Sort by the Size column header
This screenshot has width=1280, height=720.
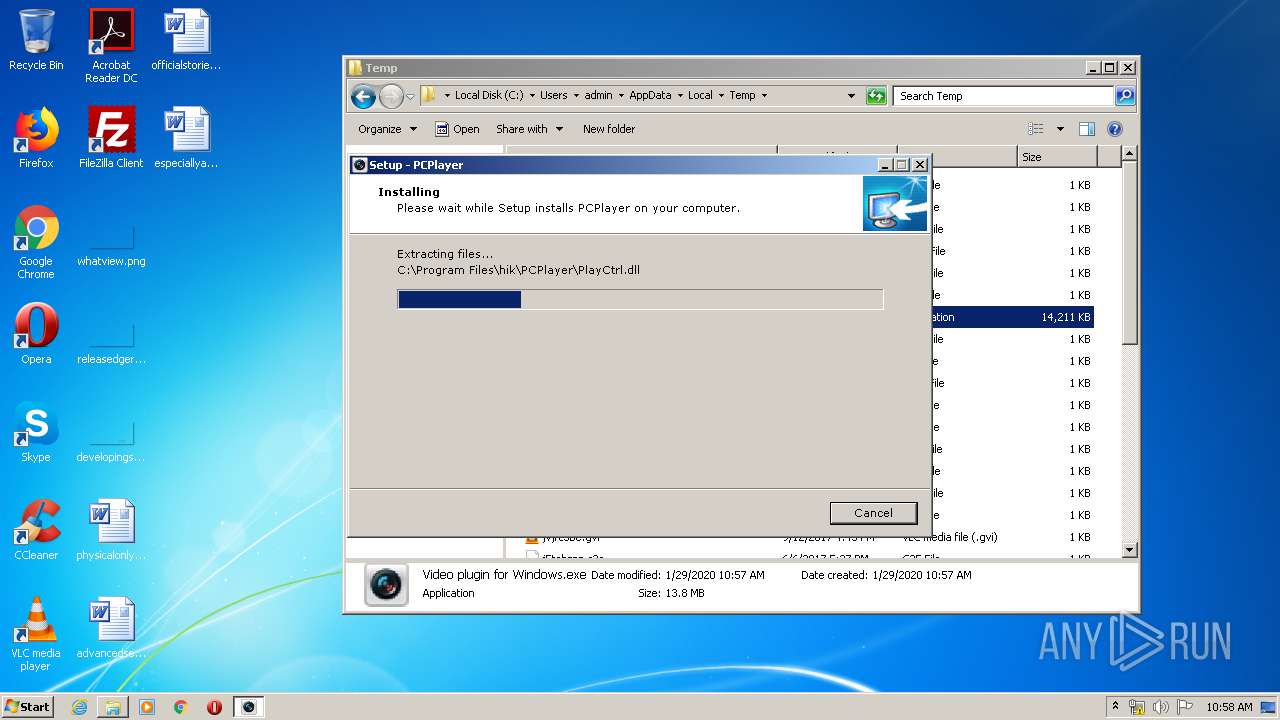[x=1057, y=157]
